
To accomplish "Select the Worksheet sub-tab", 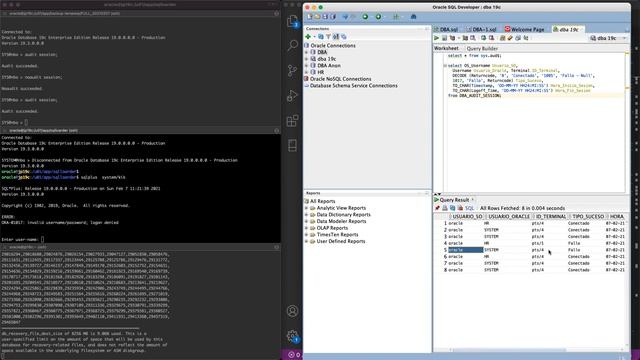I will point(446,48).
